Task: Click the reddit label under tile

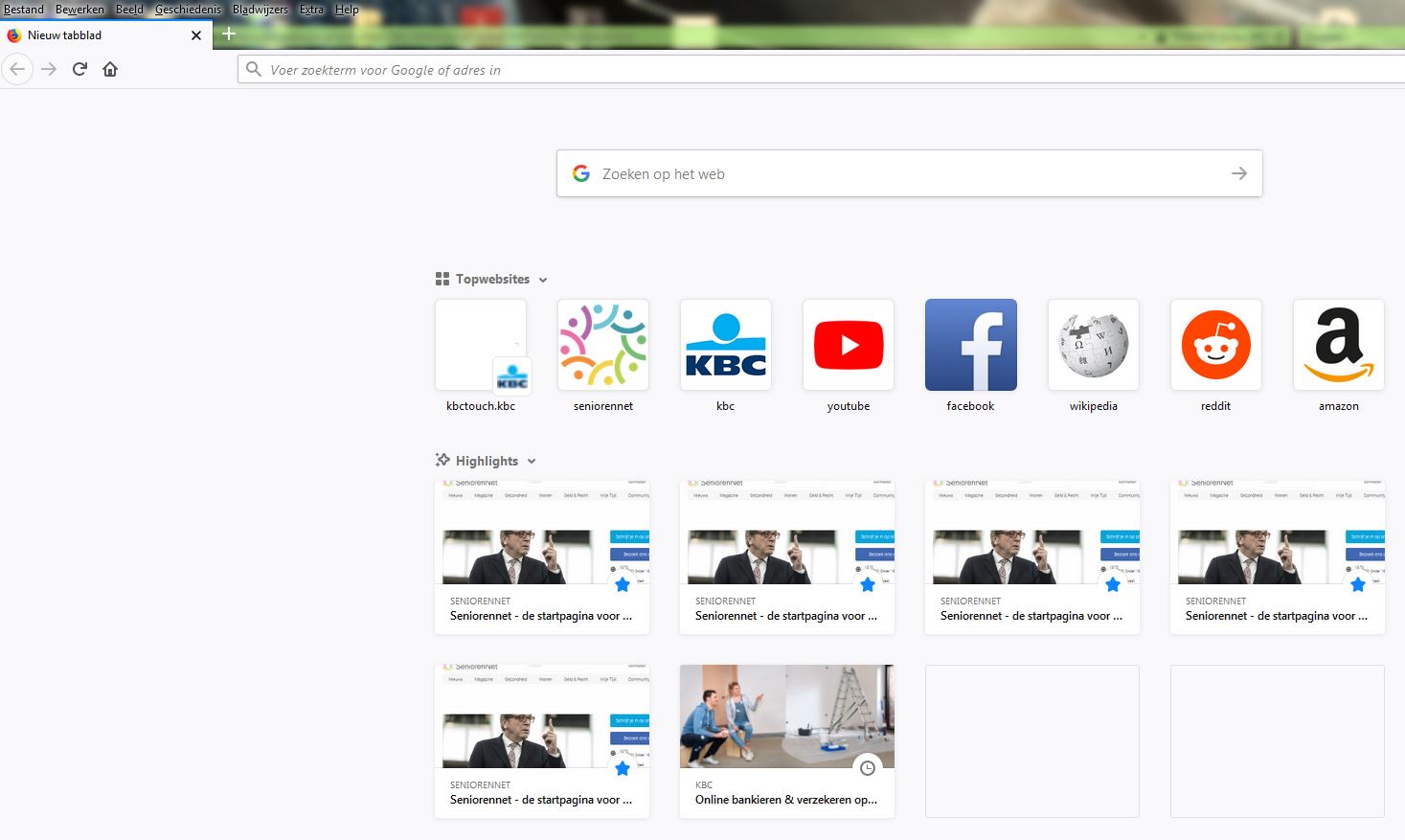Action: pos(1216,406)
